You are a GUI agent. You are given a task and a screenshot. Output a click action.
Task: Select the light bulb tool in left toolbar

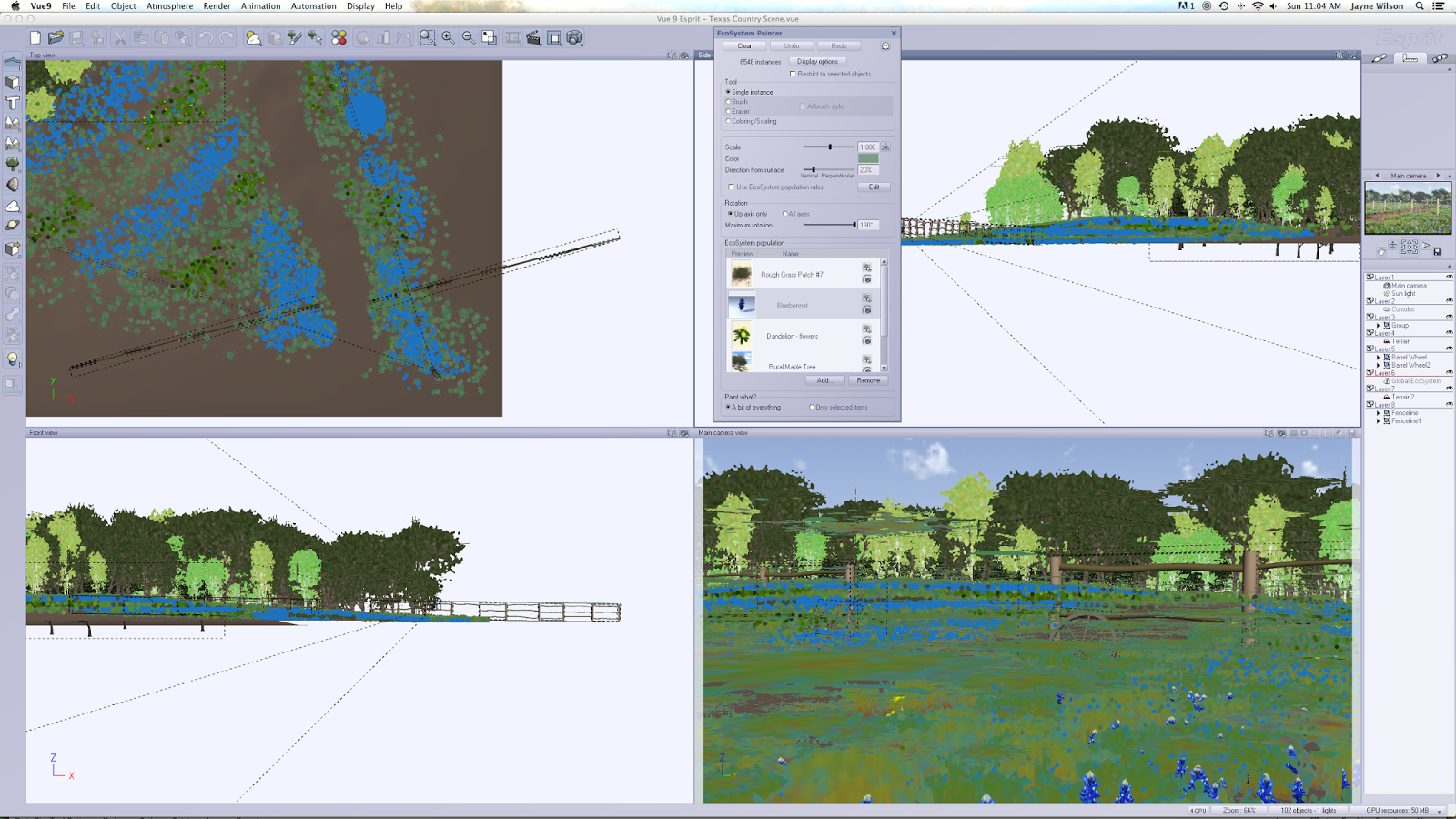[x=13, y=359]
